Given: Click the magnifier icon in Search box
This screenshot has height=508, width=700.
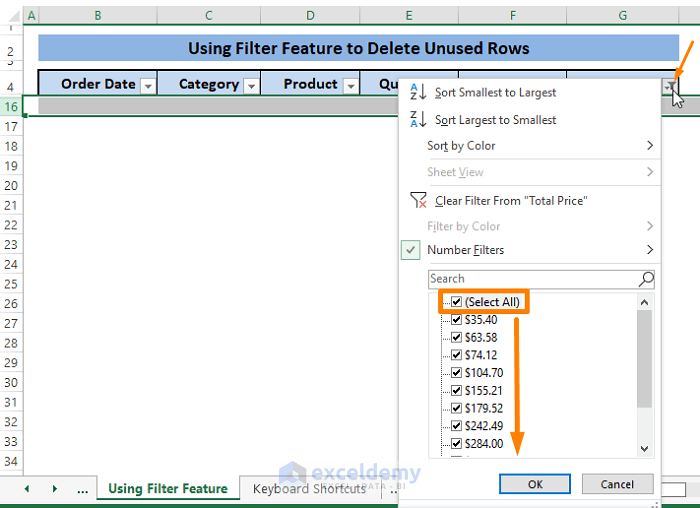Looking at the screenshot, I should click(646, 279).
